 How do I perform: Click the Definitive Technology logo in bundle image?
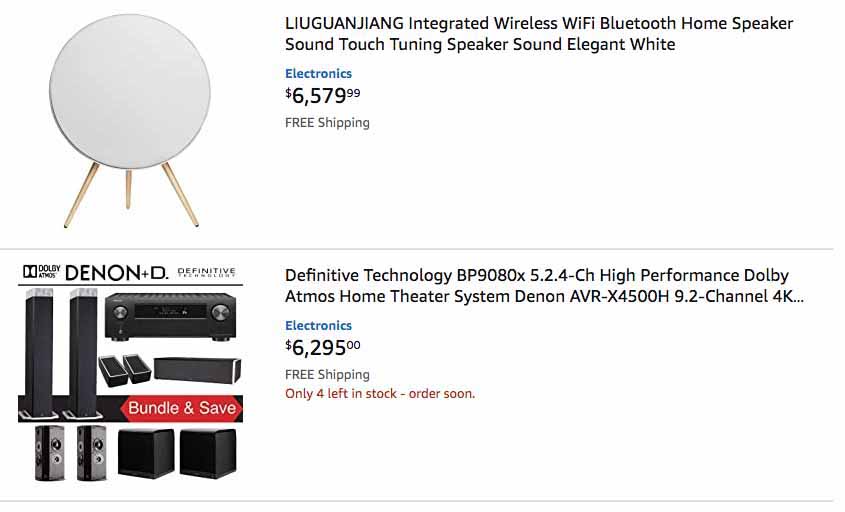point(205,271)
